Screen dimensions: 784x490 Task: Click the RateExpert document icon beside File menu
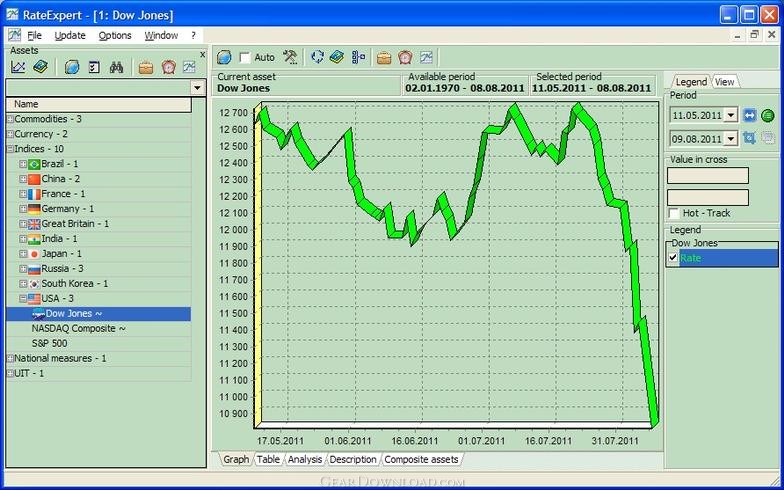click(14, 35)
